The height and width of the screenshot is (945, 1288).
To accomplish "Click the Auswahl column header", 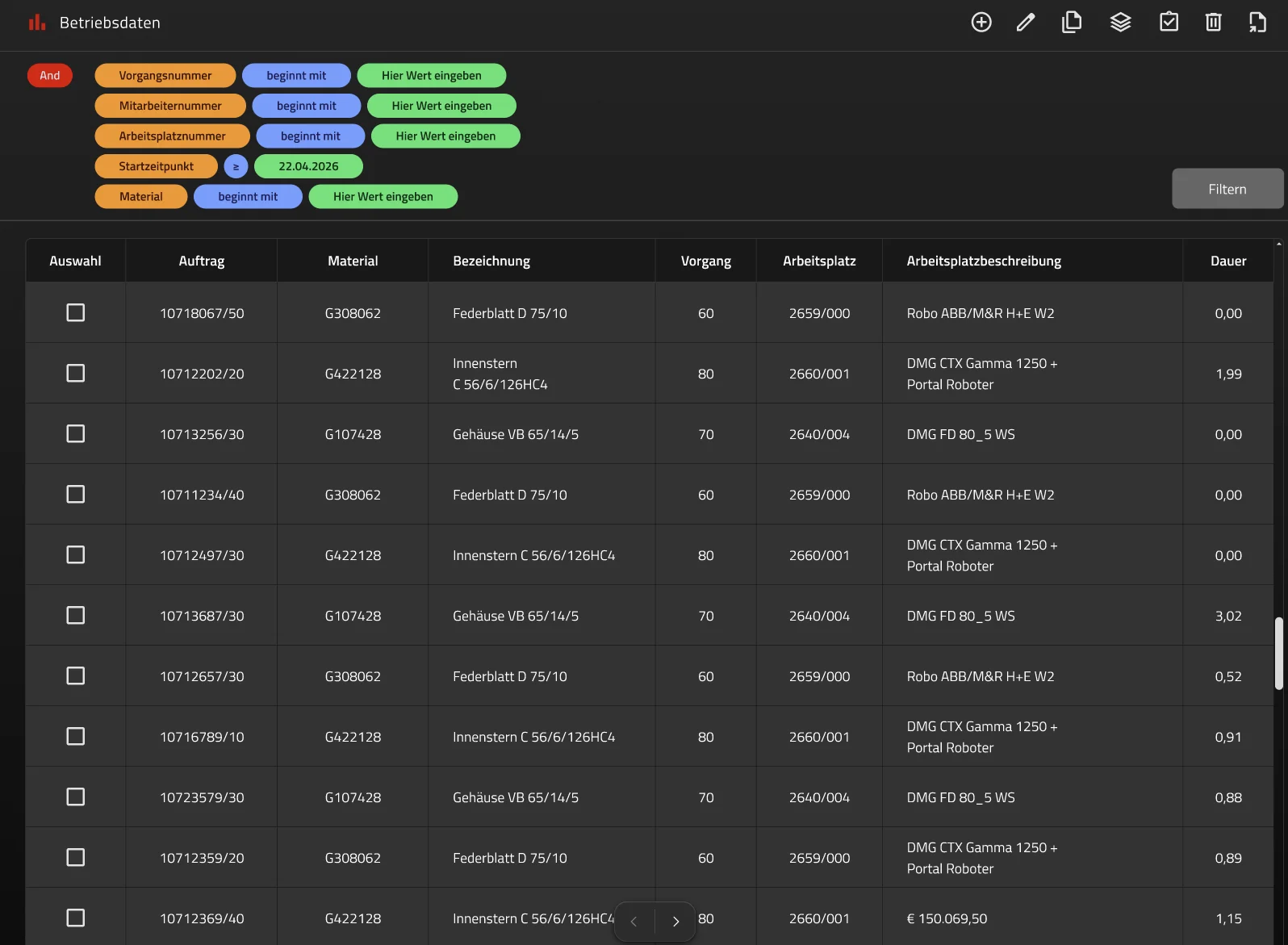I will 75,261.
